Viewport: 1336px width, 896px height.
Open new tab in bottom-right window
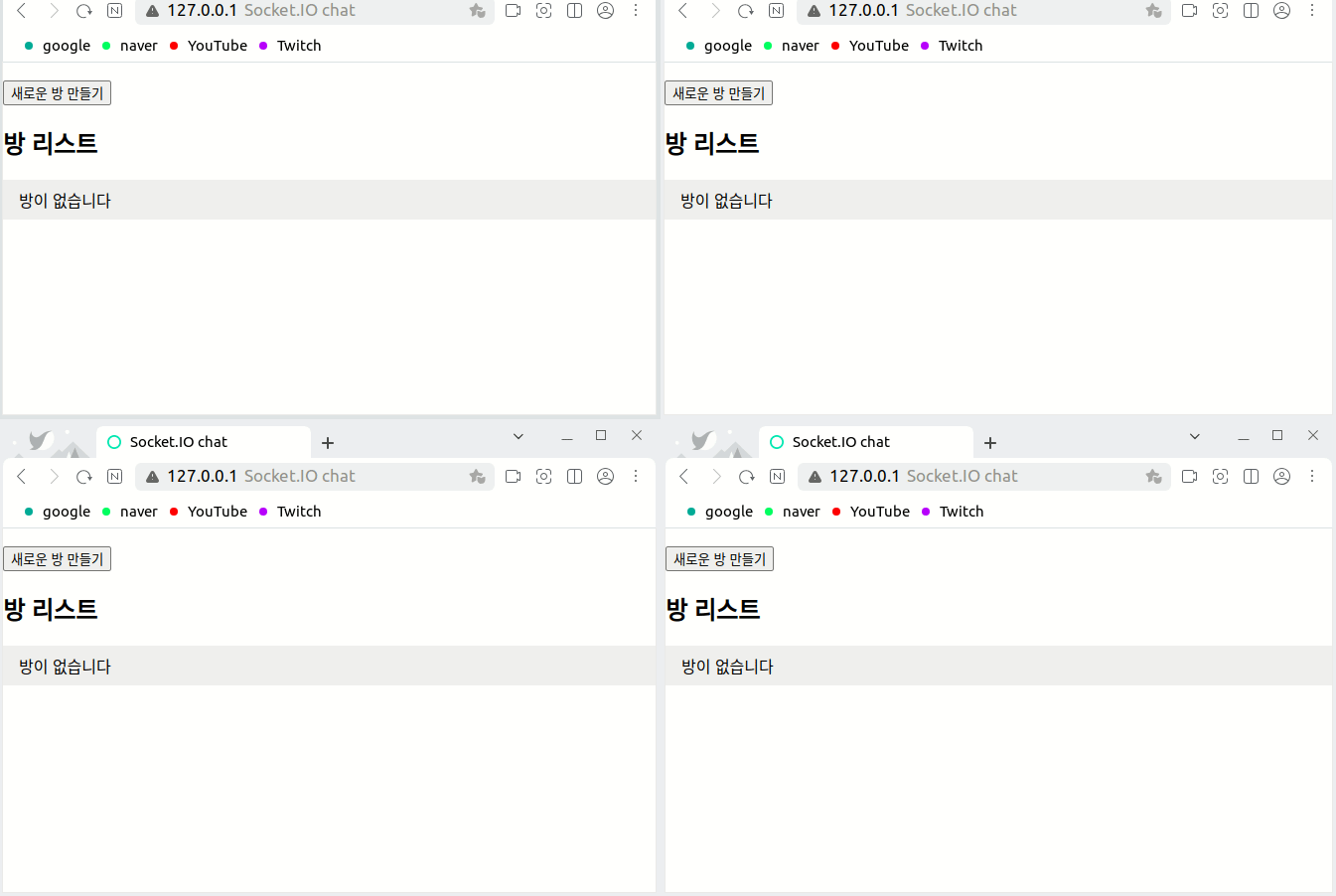[990, 443]
